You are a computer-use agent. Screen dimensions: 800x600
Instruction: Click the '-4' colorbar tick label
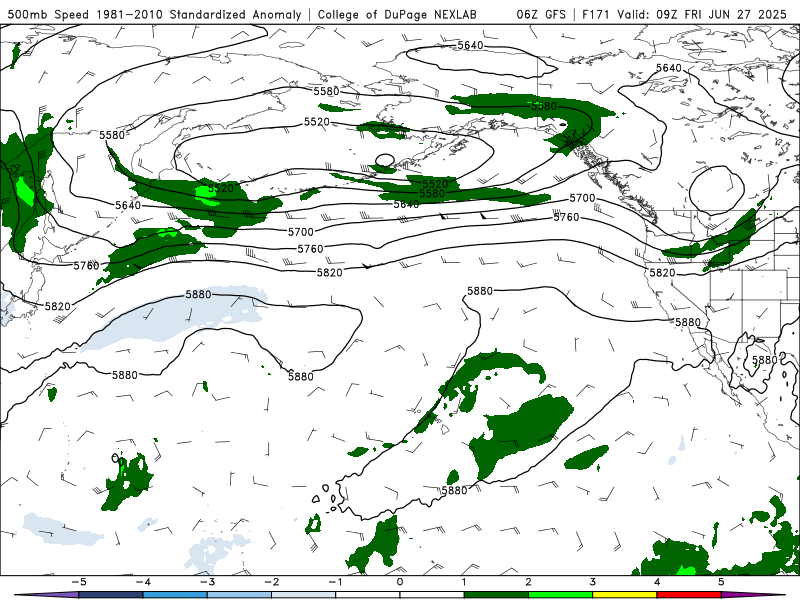pos(143,582)
